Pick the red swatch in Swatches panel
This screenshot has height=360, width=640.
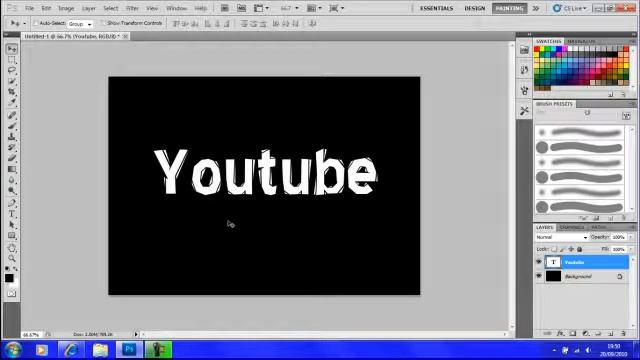tap(537, 49)
